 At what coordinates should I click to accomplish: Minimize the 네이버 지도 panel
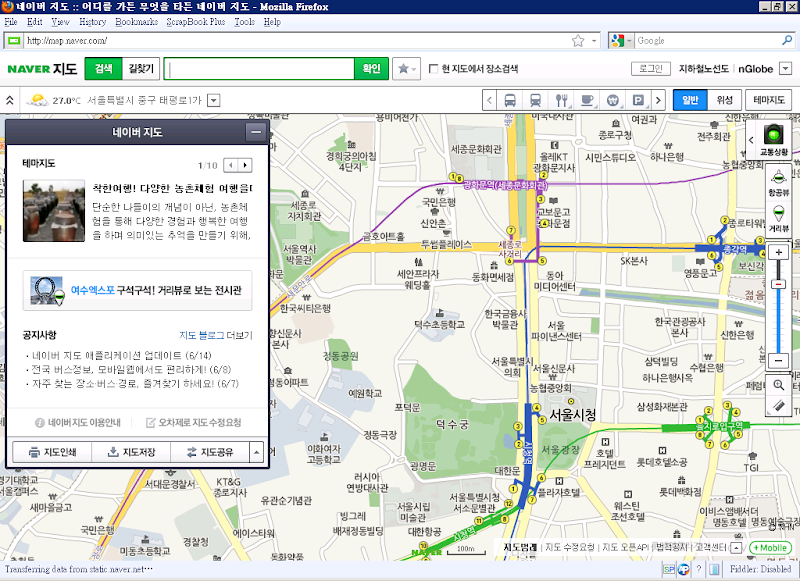coord(256,132)
